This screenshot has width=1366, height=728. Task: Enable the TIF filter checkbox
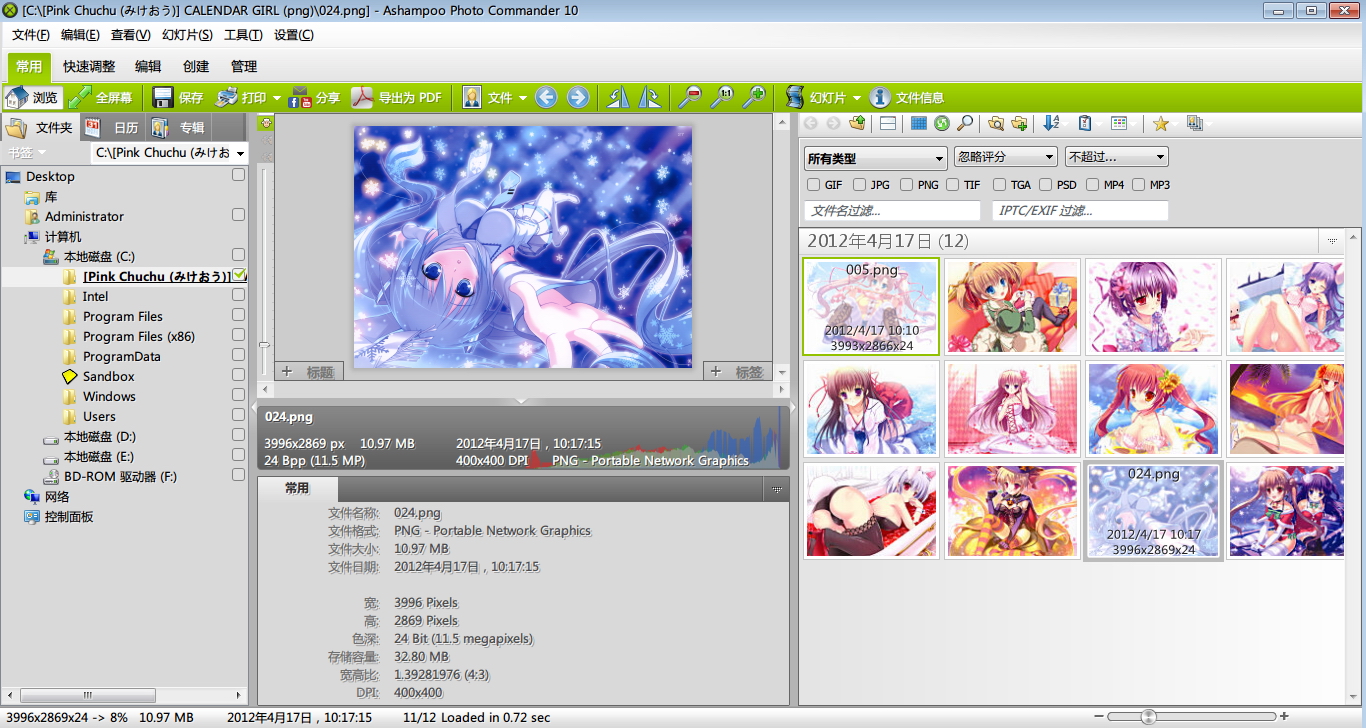pyautogui.click(x=953, y=185)
